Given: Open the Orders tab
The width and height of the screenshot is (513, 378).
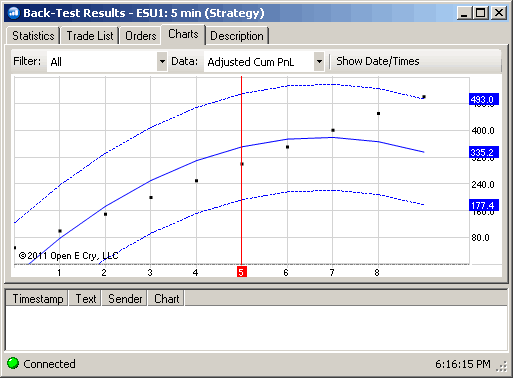Looking at the screenshot, I should (140, 36).
